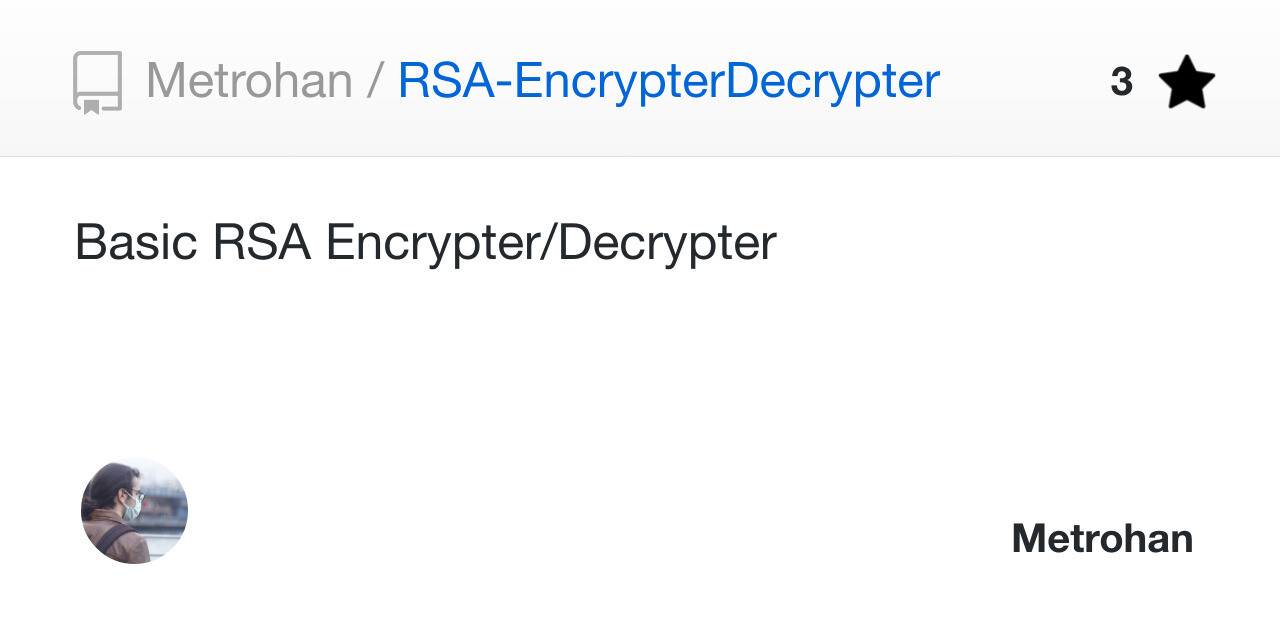The width and height of the screenshot is (1280, 640).
Task: Click the header star icon
Action: click(1186, 83)
